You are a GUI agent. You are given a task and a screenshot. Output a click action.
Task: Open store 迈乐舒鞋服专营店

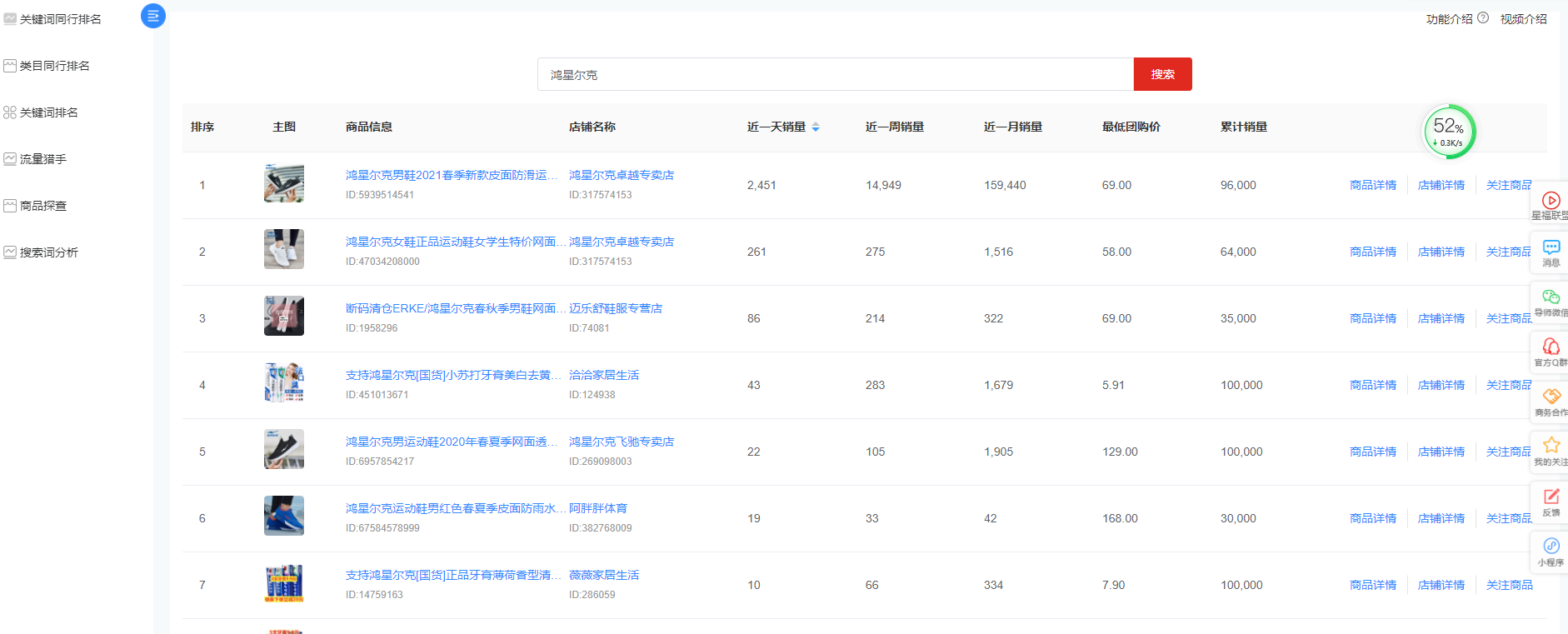[616, 308]
